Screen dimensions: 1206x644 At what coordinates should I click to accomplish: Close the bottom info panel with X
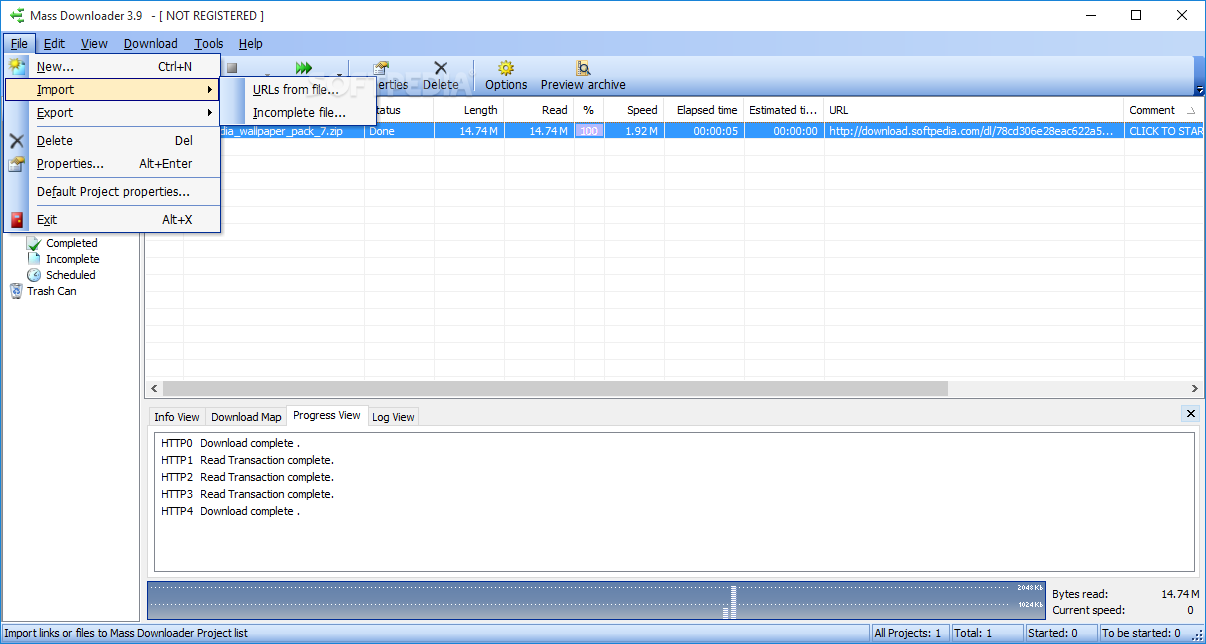(1190, 414)
